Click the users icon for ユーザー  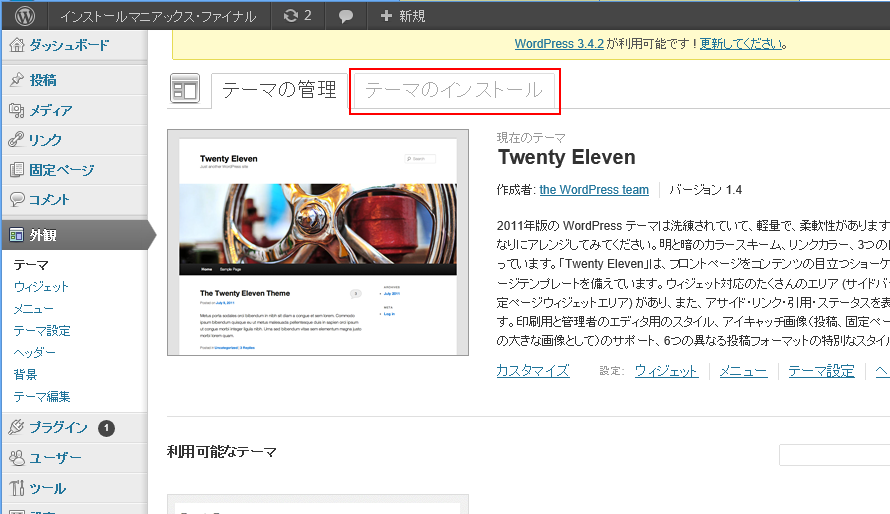coord(17,458)
